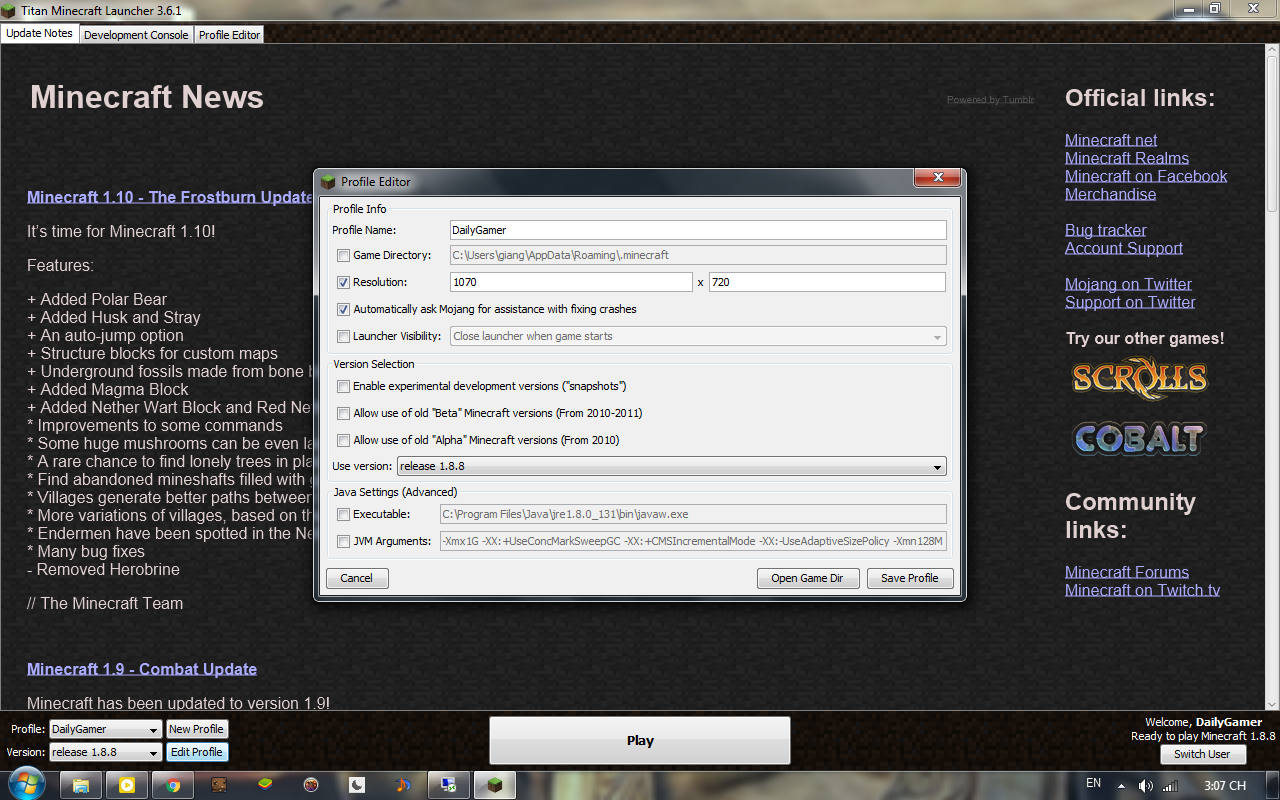Screen dimensions: 1280x800
Task: Click the Show desktop button on the taskbar
Action: 1272,785
